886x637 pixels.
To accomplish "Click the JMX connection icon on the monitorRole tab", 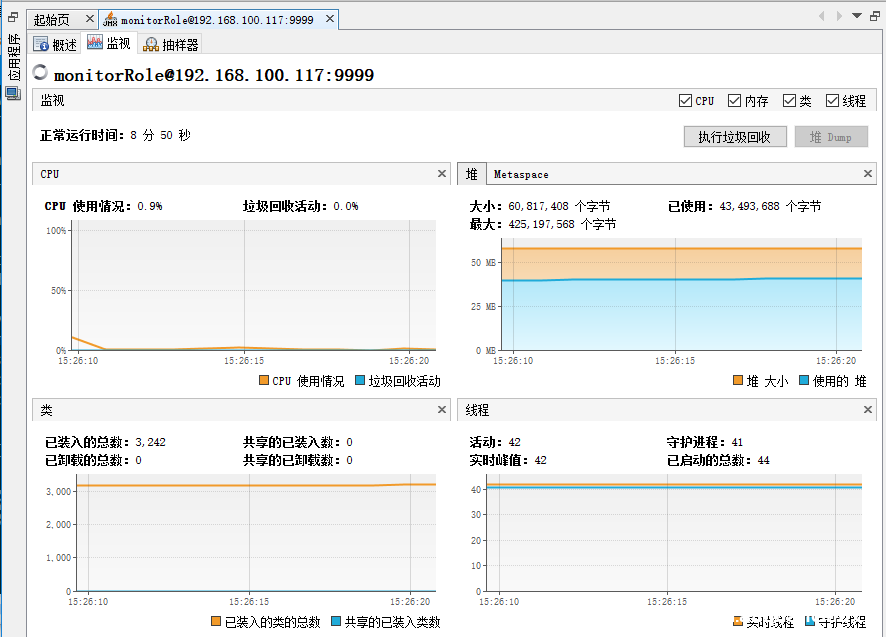I will 108,17.
